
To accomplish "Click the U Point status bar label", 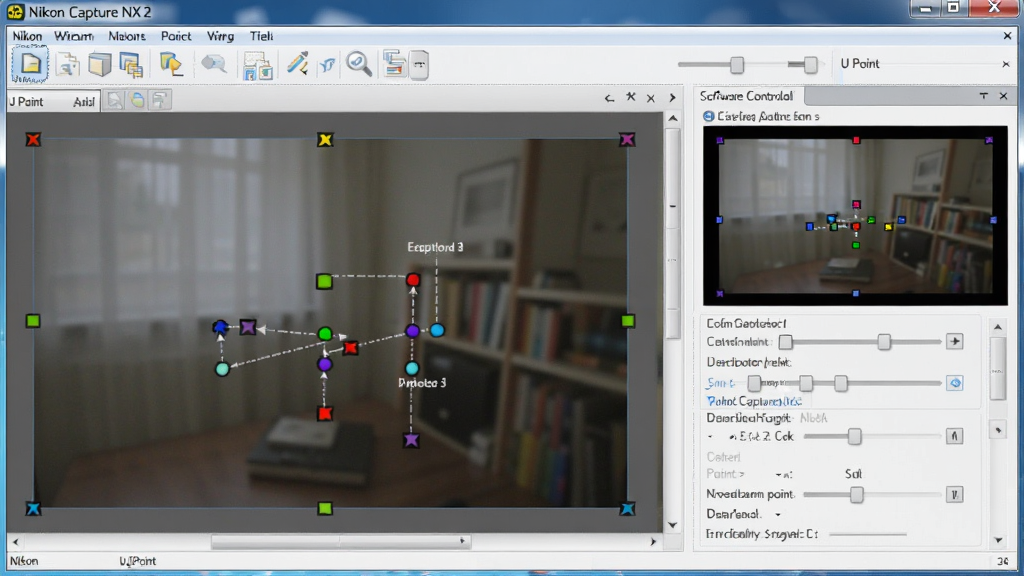I will click(x=138, y=561).
